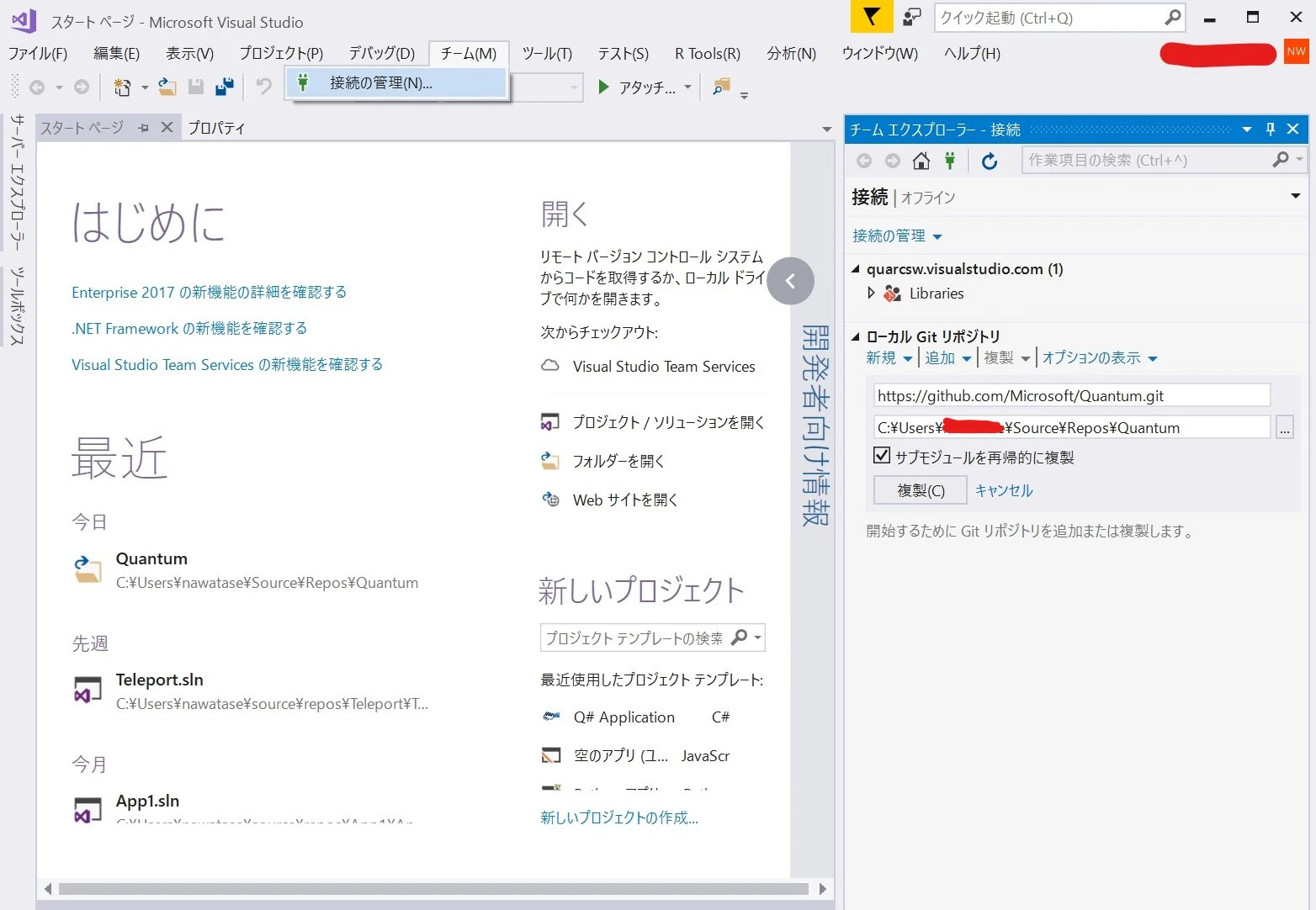Click the Libraries team project icon
The image size is (1316, 910).
(x=893, y=294)
